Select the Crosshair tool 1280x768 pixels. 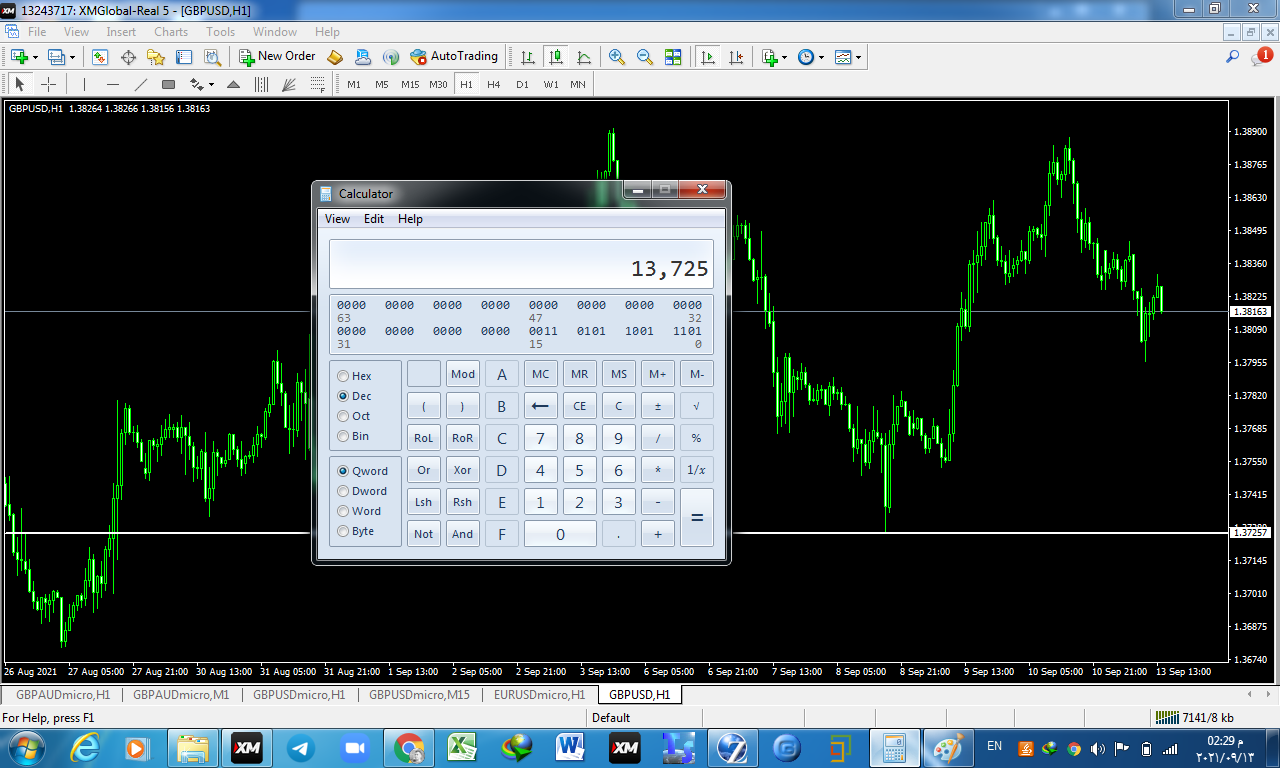point(48,85)
